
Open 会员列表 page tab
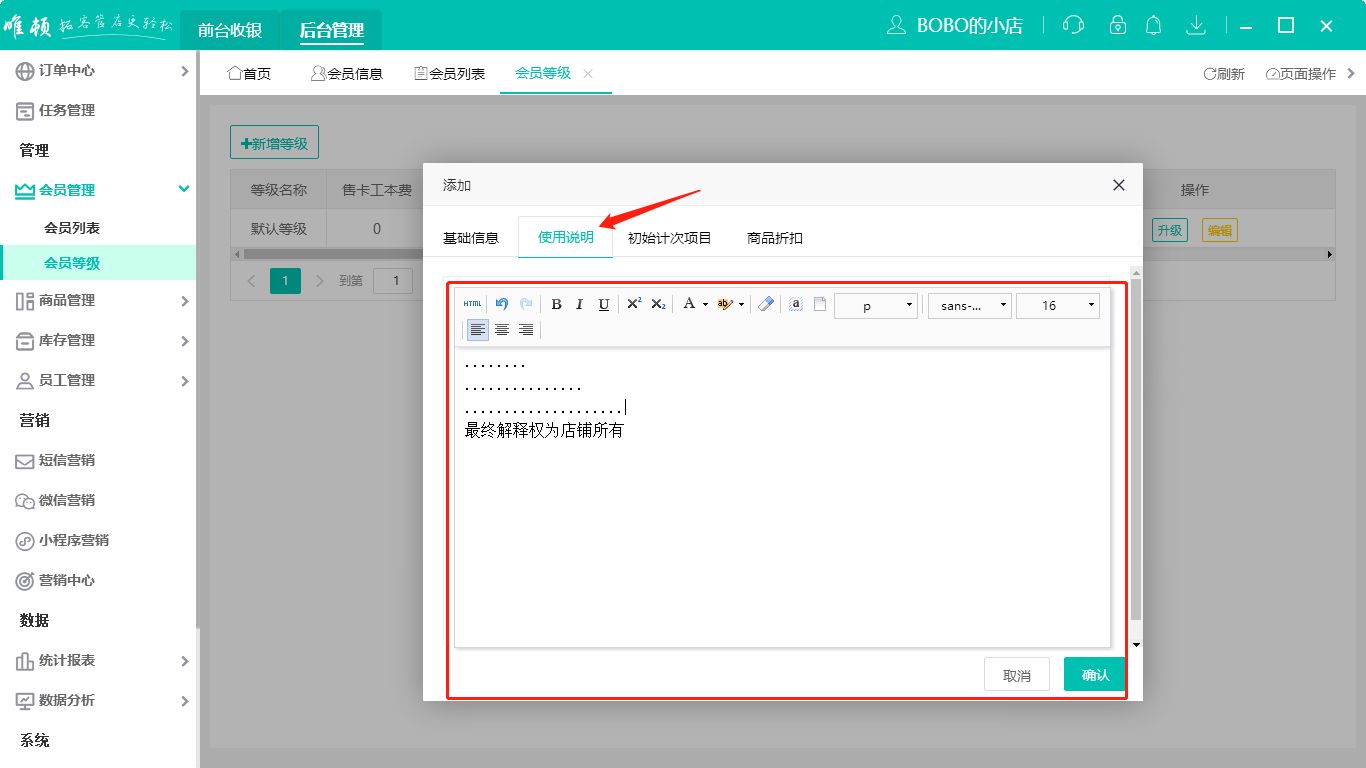point(449,73)
